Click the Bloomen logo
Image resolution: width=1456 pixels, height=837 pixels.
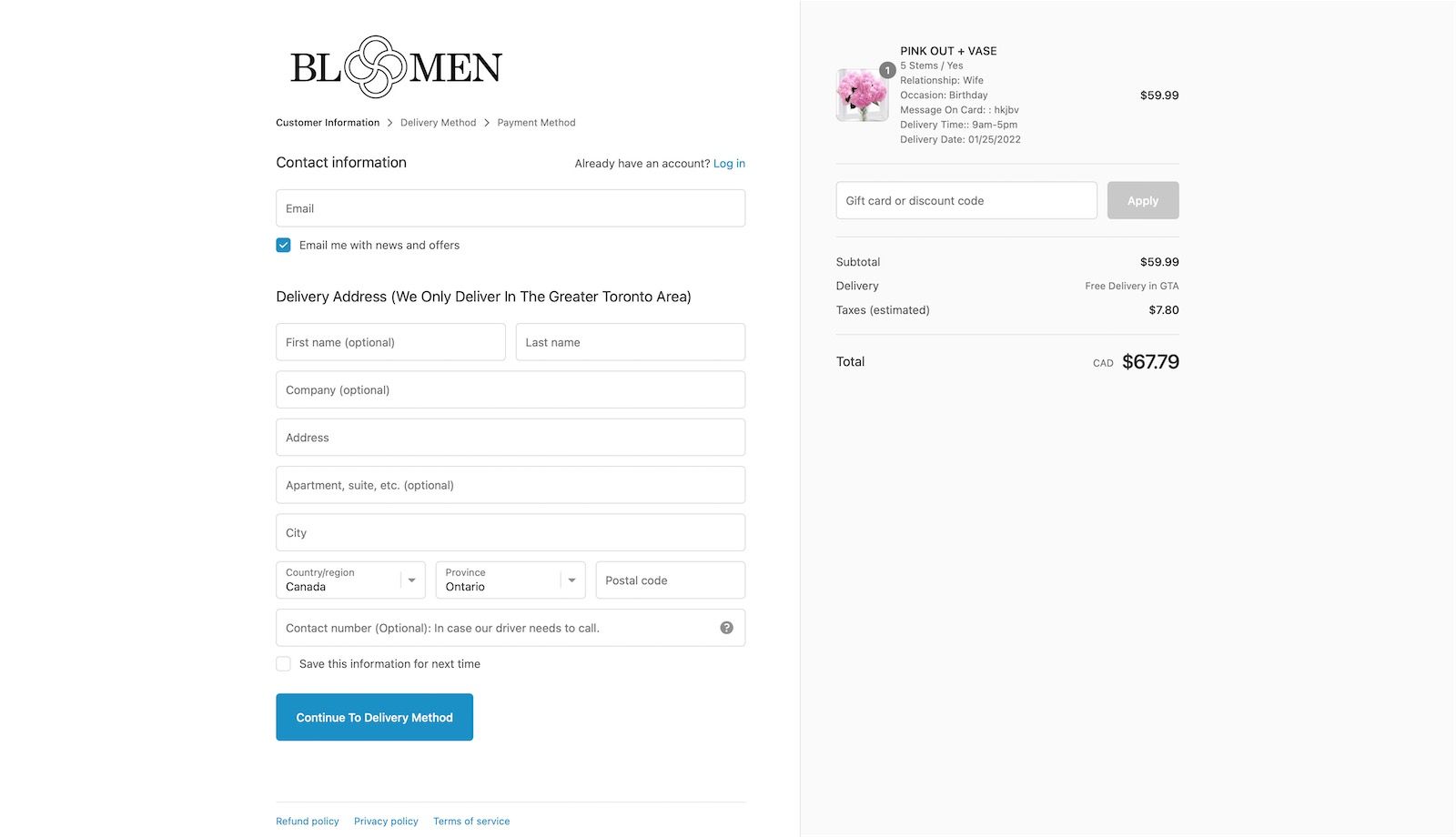pyautogui.click(x=396, y=66)
